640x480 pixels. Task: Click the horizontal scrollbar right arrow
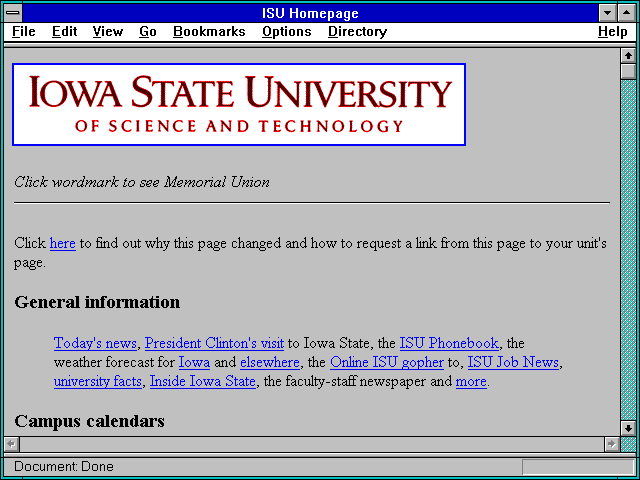coord(611,444)
